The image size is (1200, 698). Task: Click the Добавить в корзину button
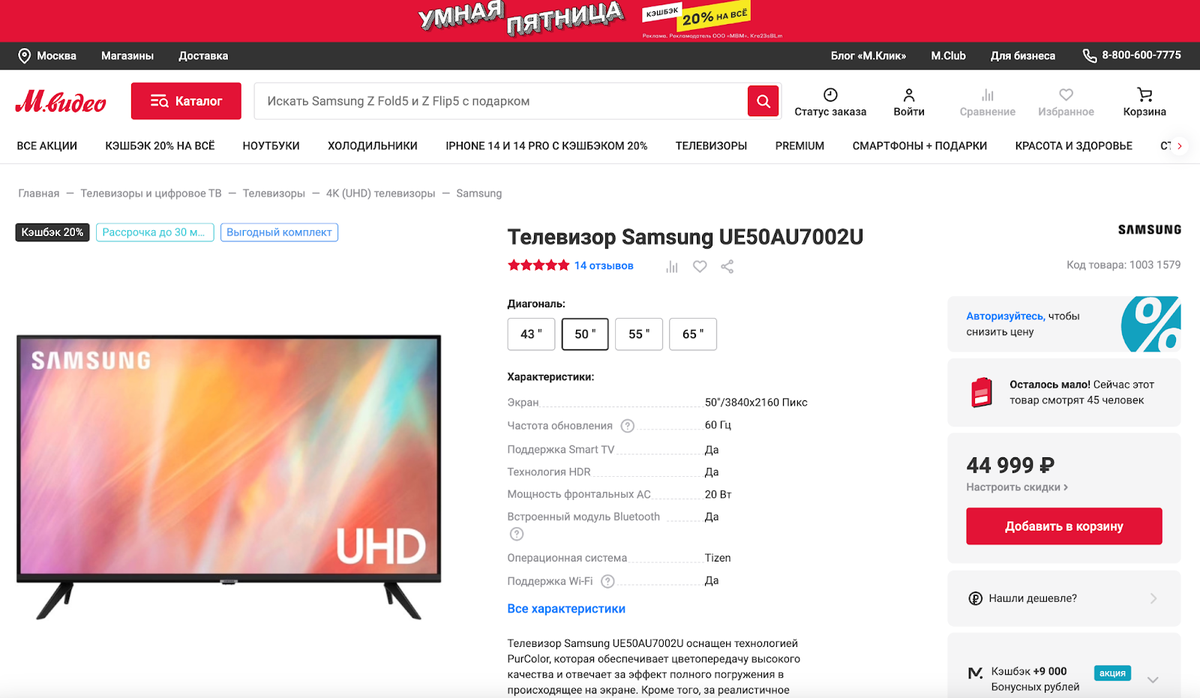1064,526
